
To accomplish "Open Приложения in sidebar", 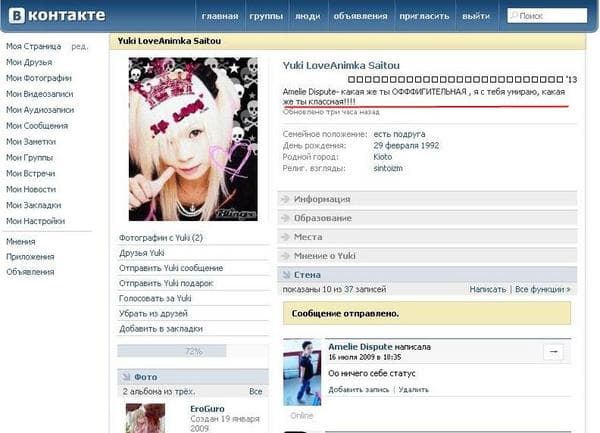I will pyautogui.click(x=30, y=257).
